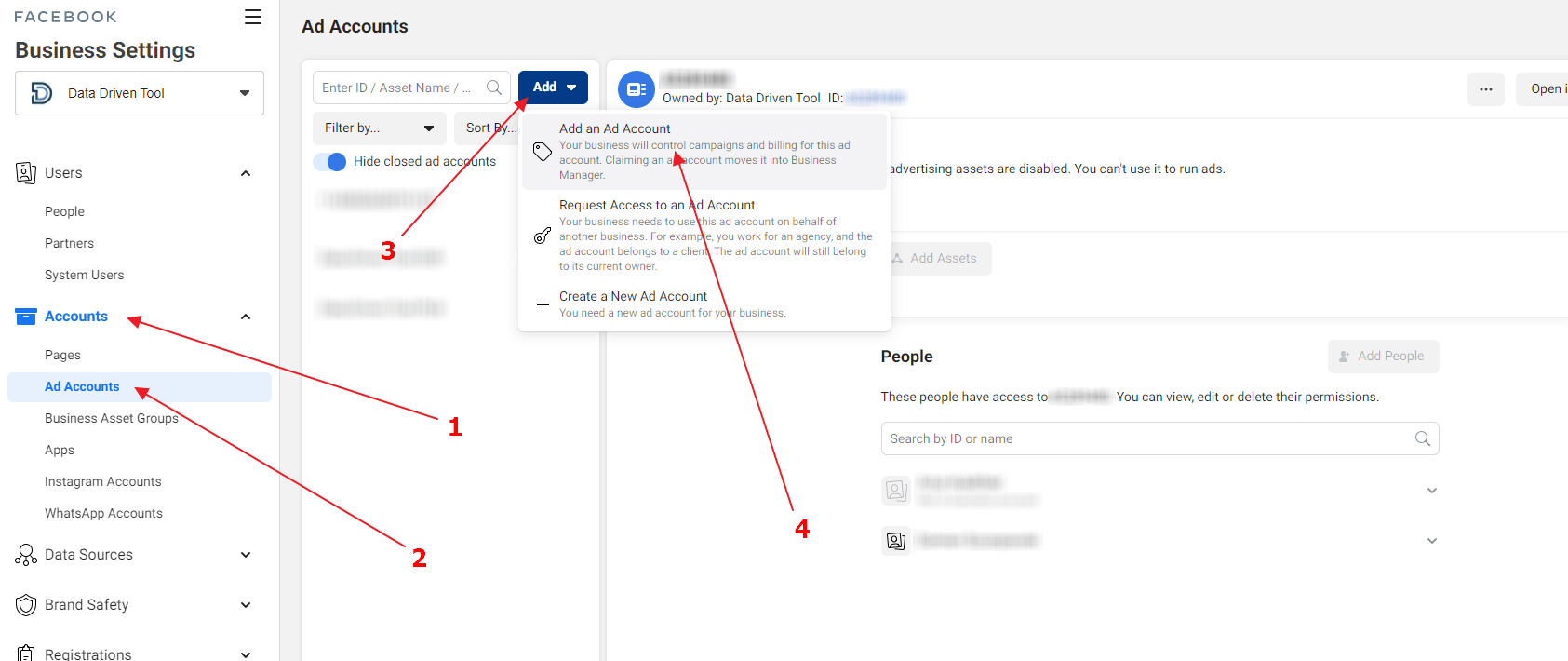The image size is (1568, 661).
Task: Click the three-dots more options button
Action: [1485, 89]
